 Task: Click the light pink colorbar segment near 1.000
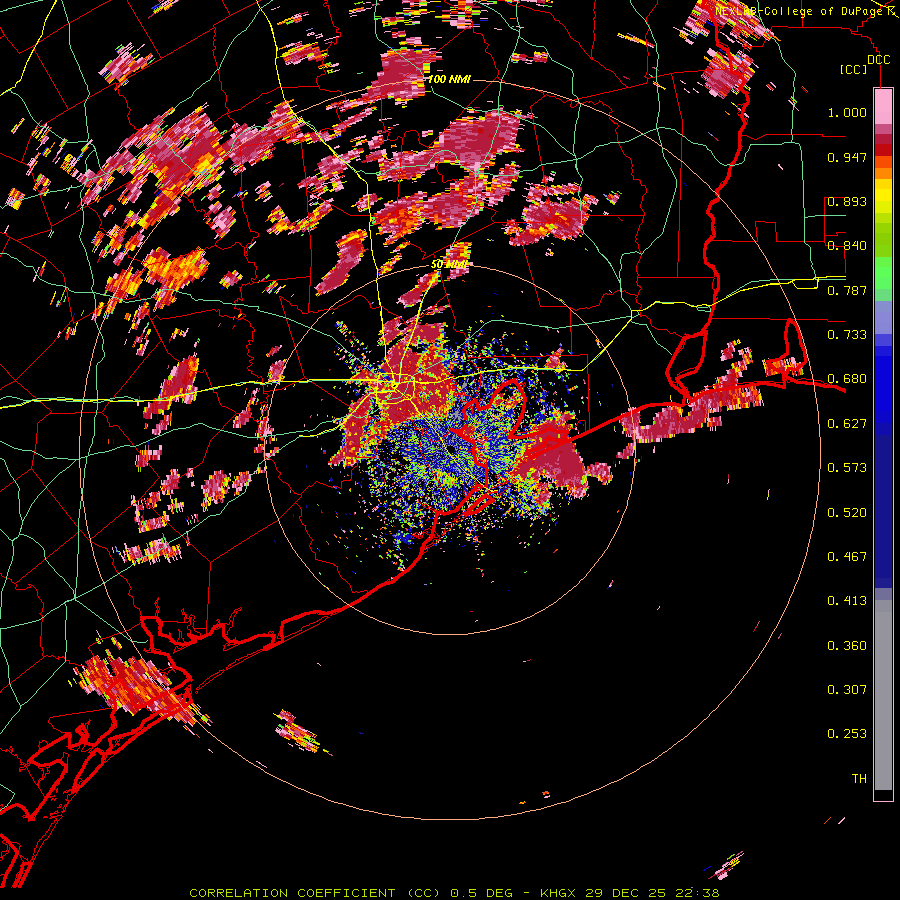click(883, 107)
